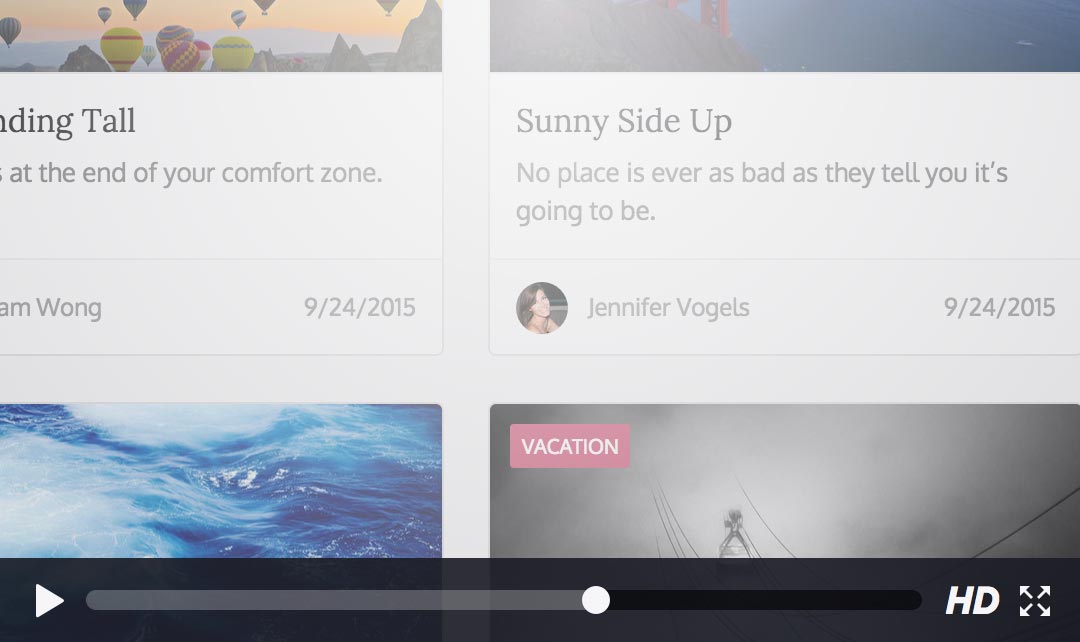The height and width of the screenshot is (642, 1080).
Task: Click the 'nding Tall' post title
Action: (68, 122)
